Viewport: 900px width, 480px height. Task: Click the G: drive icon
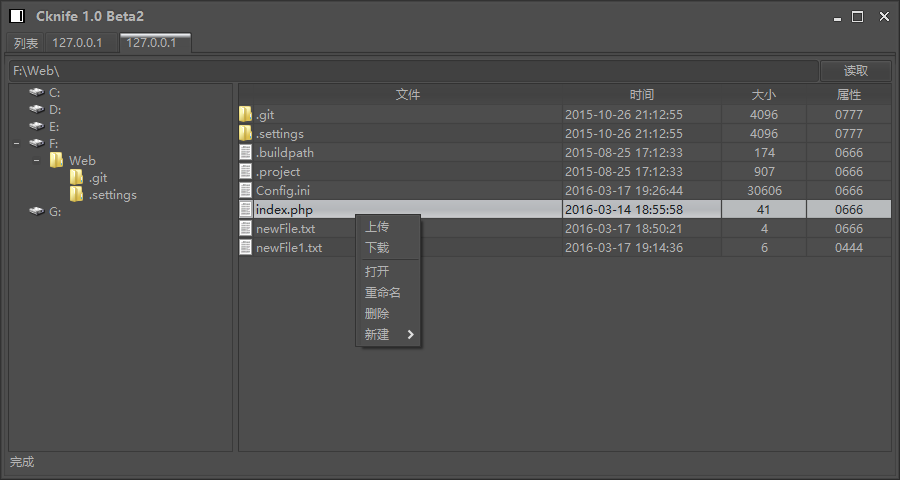tap(37, 211)
